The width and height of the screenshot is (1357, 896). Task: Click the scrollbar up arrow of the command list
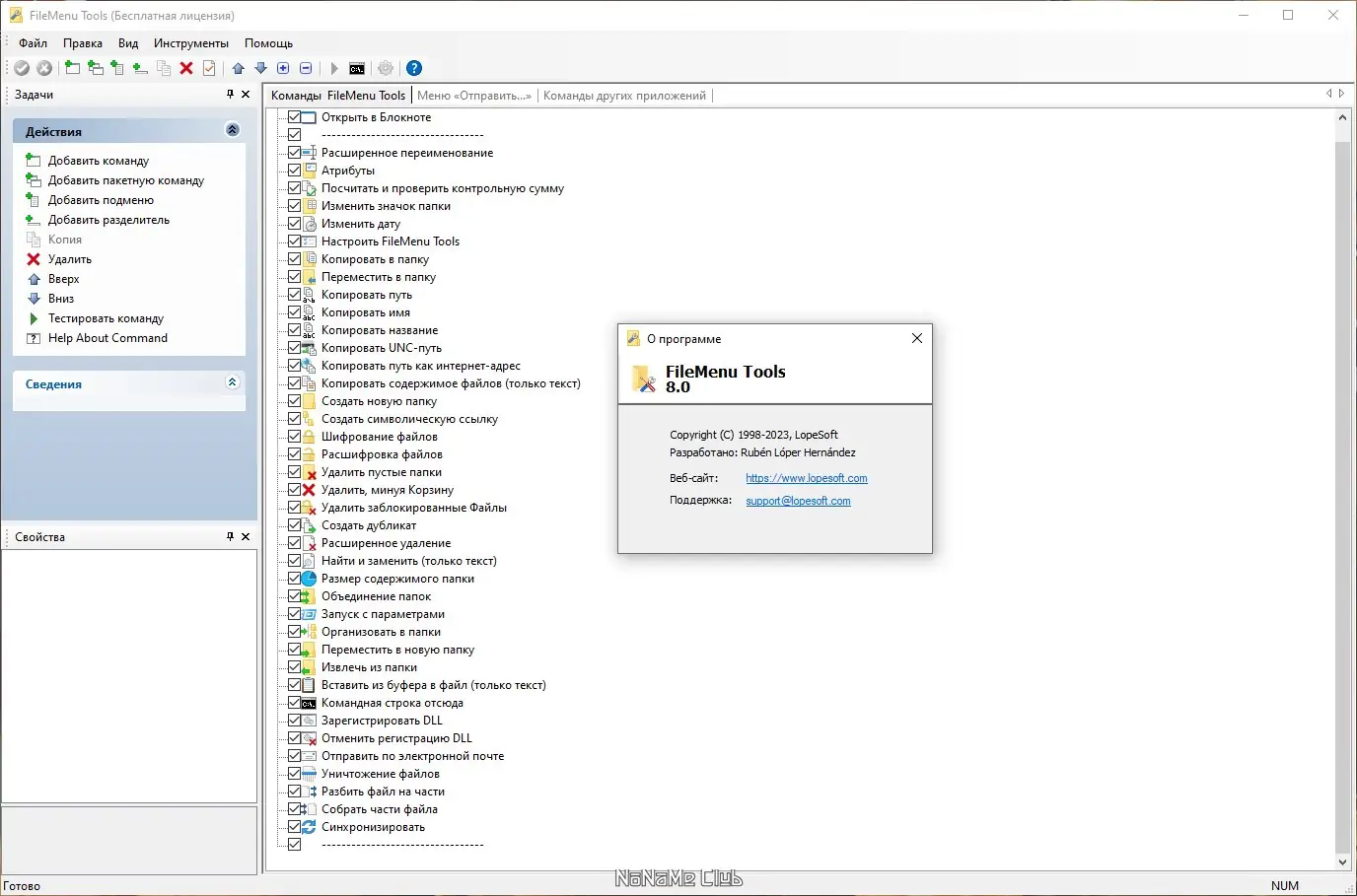(1342, 117)
